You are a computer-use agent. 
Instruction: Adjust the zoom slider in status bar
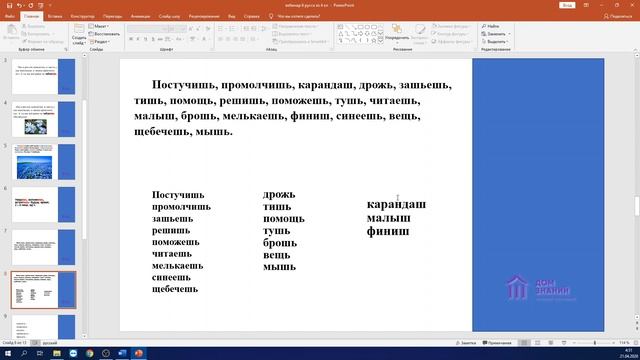tap(595, 343)
